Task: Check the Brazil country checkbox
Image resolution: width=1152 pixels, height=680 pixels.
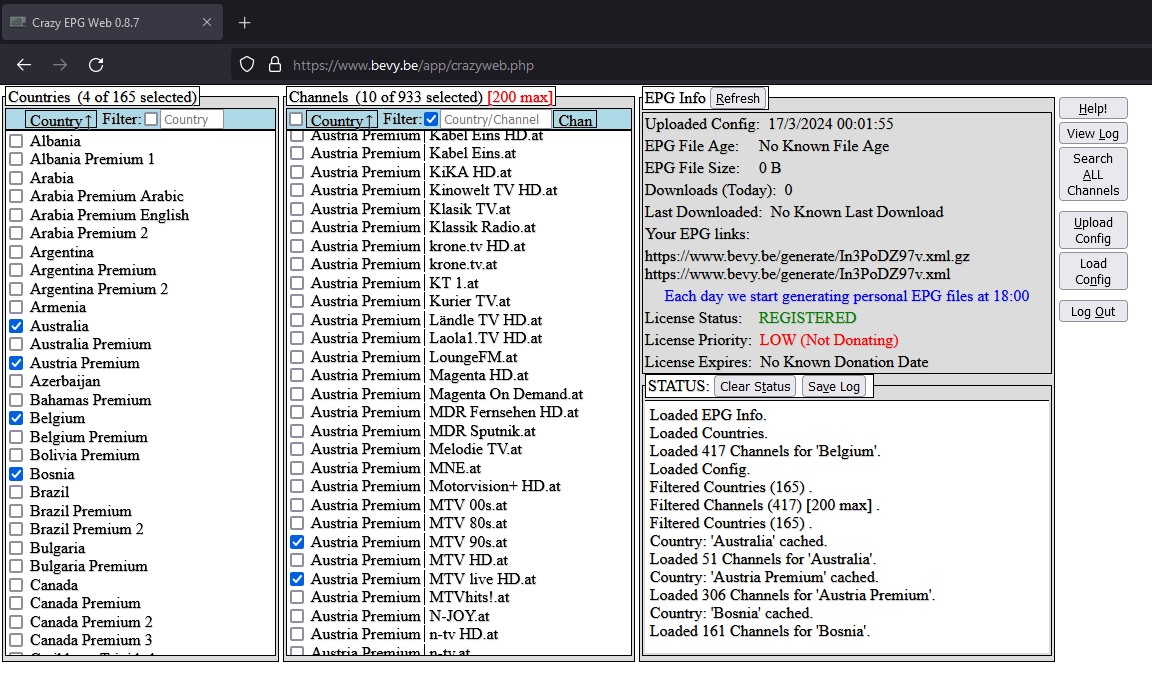Action: (16, 493)
